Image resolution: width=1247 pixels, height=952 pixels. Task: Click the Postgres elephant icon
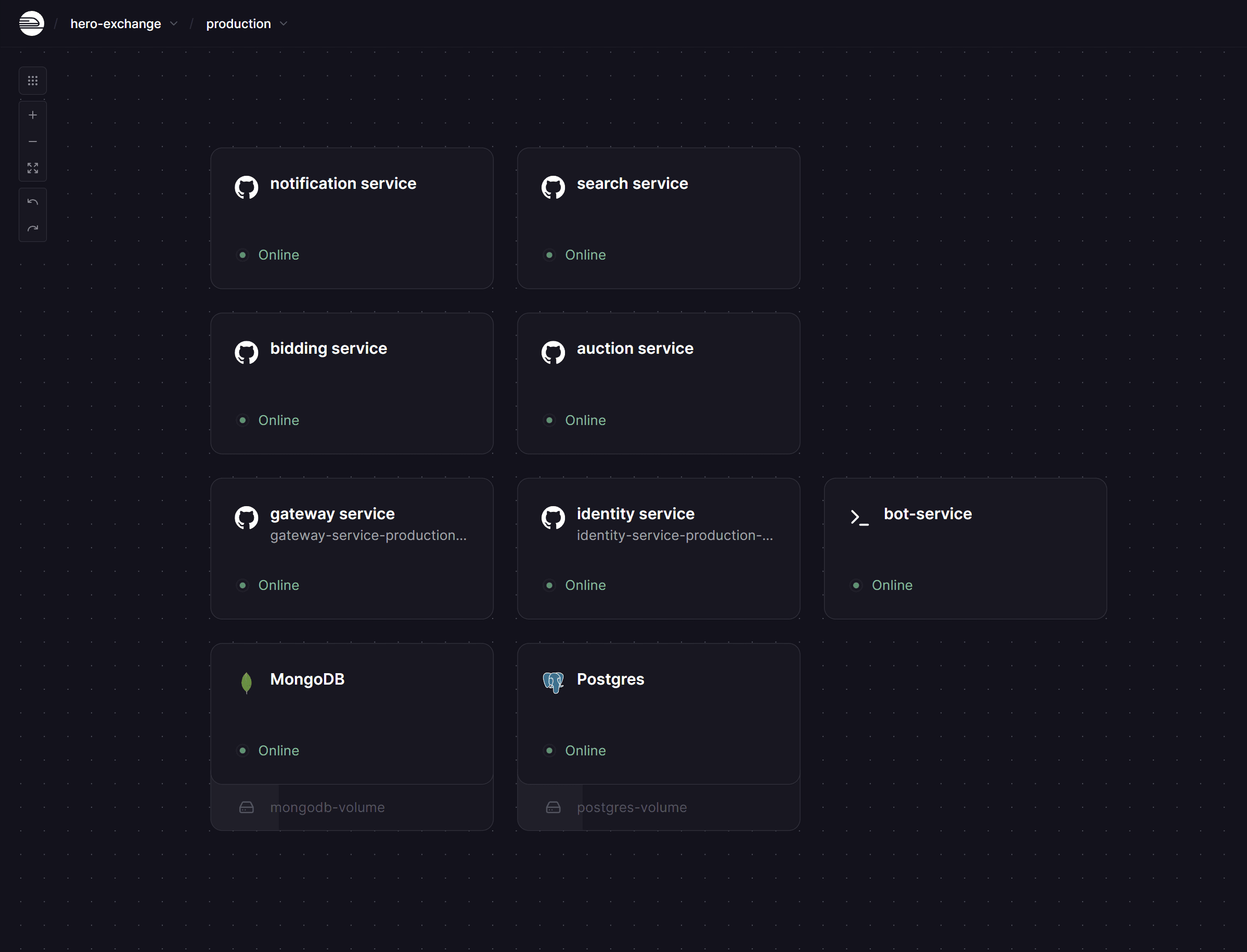pyautogui.click(x=553, y=683)
